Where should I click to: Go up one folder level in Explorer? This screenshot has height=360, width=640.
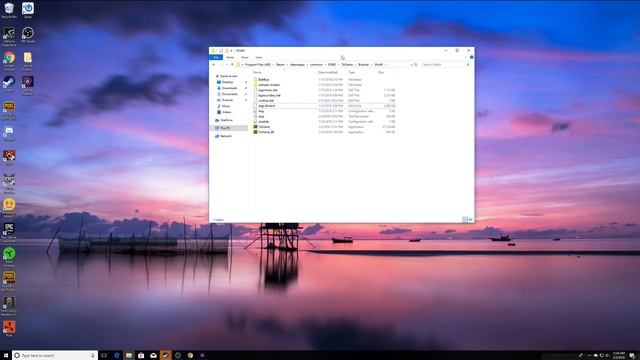[x=232, y=64]
